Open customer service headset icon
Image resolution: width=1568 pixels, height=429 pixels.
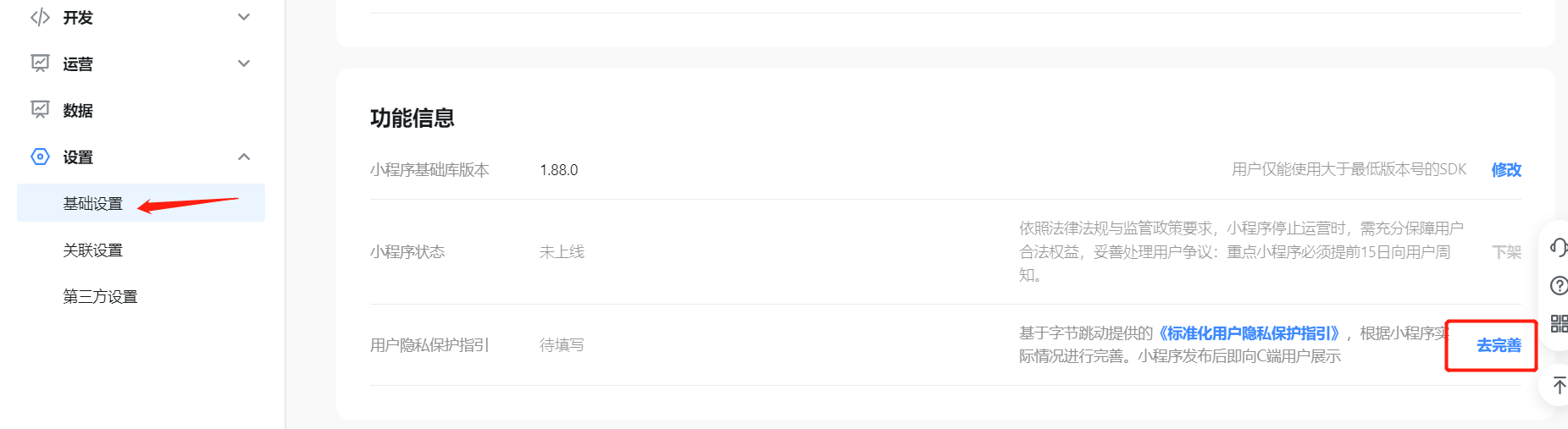[1558, 247]
